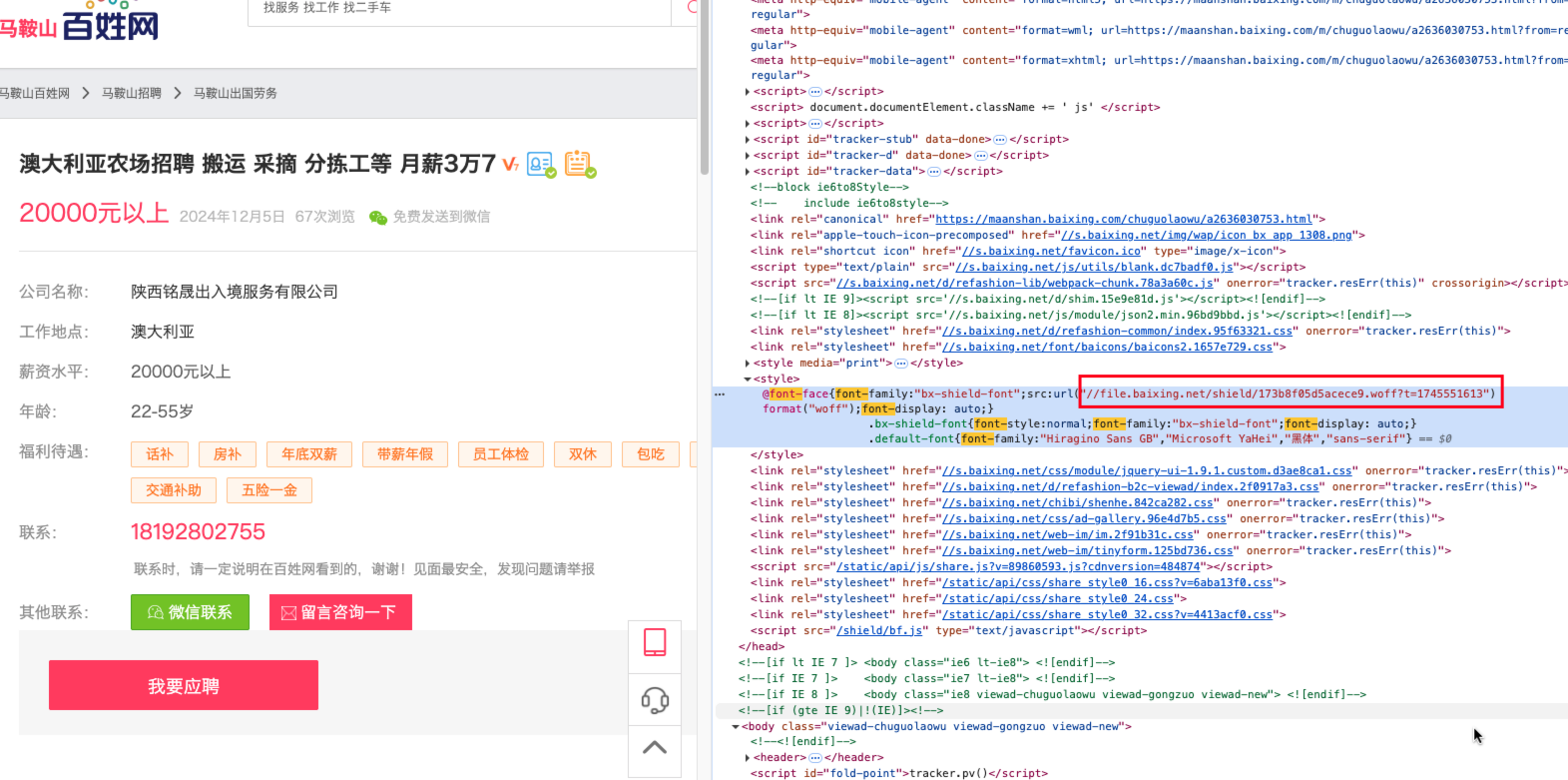Select the 包吃 benefit tag
This screenshot has width=1568, height=780.
click(651, 454)
